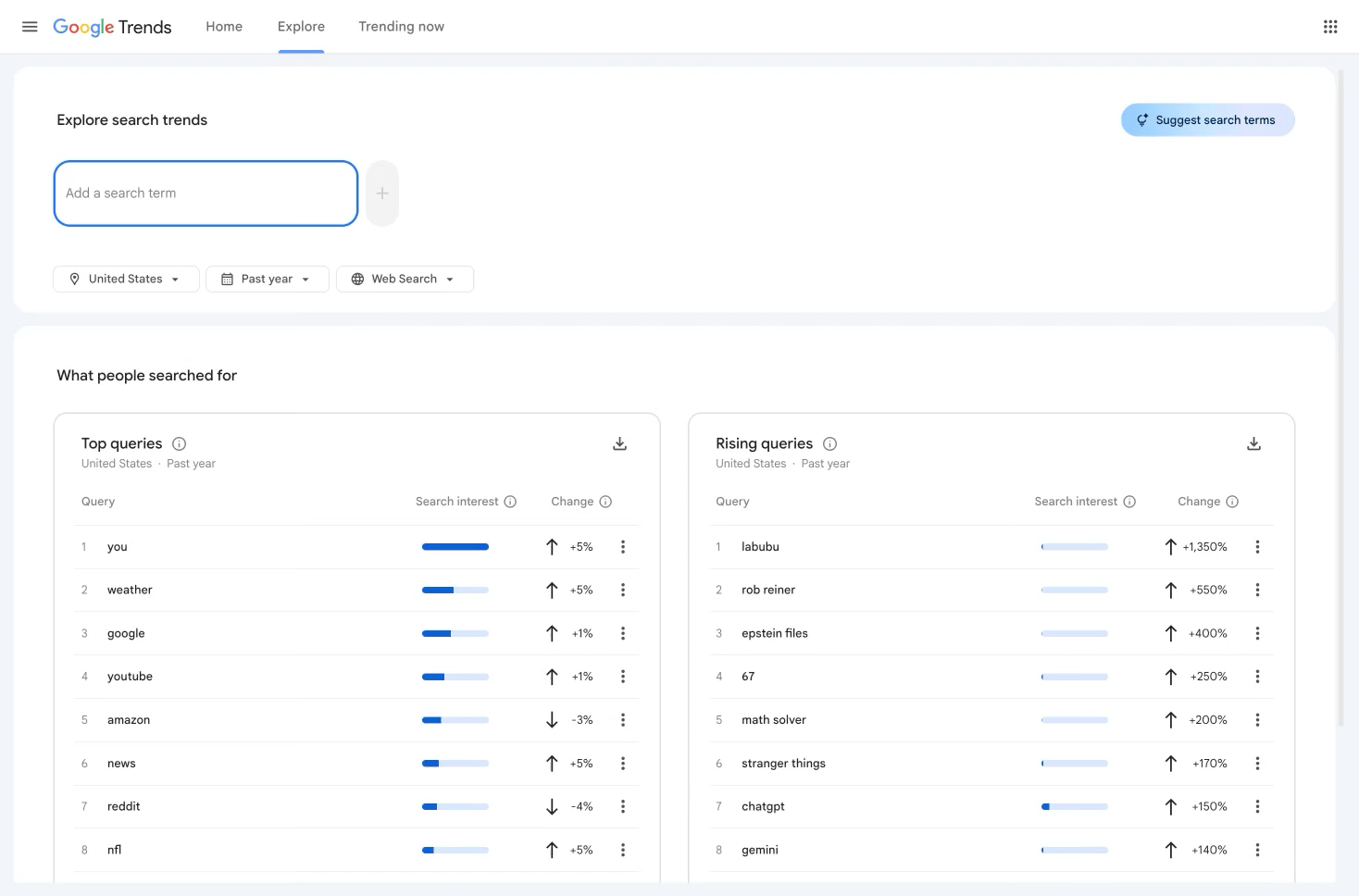Open the Past year time range dropdown
Image resolution: width=1359 pixels, height=896 pixels.
click(267, 279)
